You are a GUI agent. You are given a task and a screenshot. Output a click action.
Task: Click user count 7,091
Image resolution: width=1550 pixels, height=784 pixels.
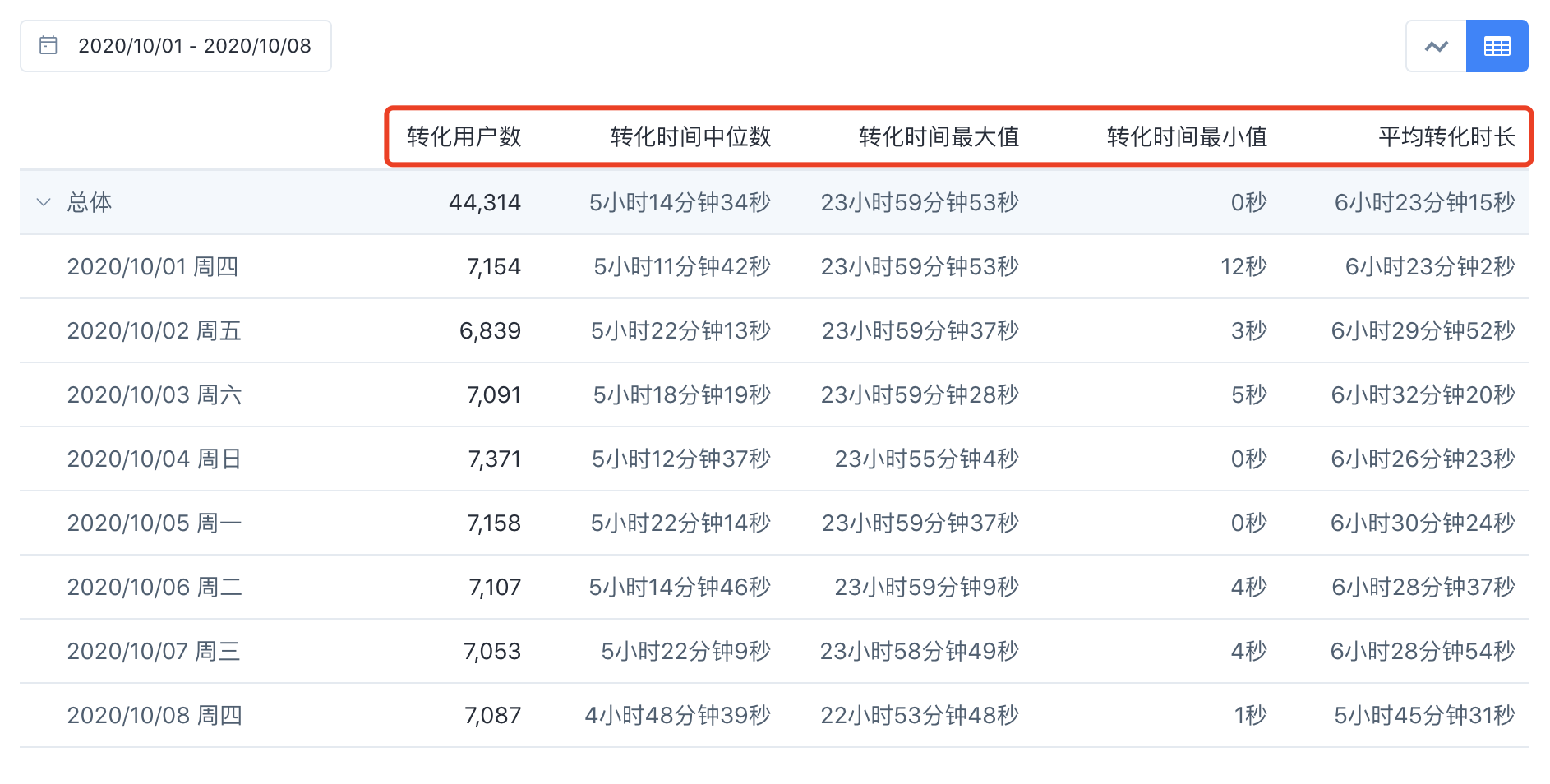pos(494,394)
